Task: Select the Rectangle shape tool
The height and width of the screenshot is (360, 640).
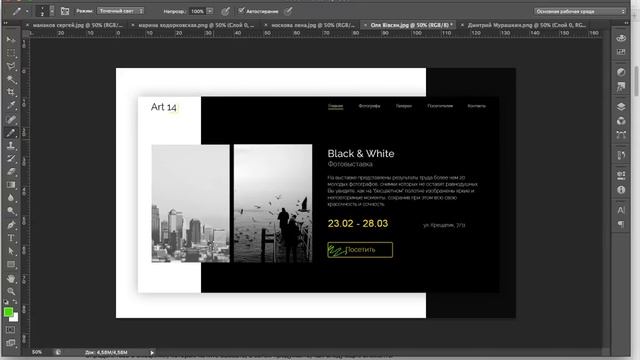Action: (11, 264)
